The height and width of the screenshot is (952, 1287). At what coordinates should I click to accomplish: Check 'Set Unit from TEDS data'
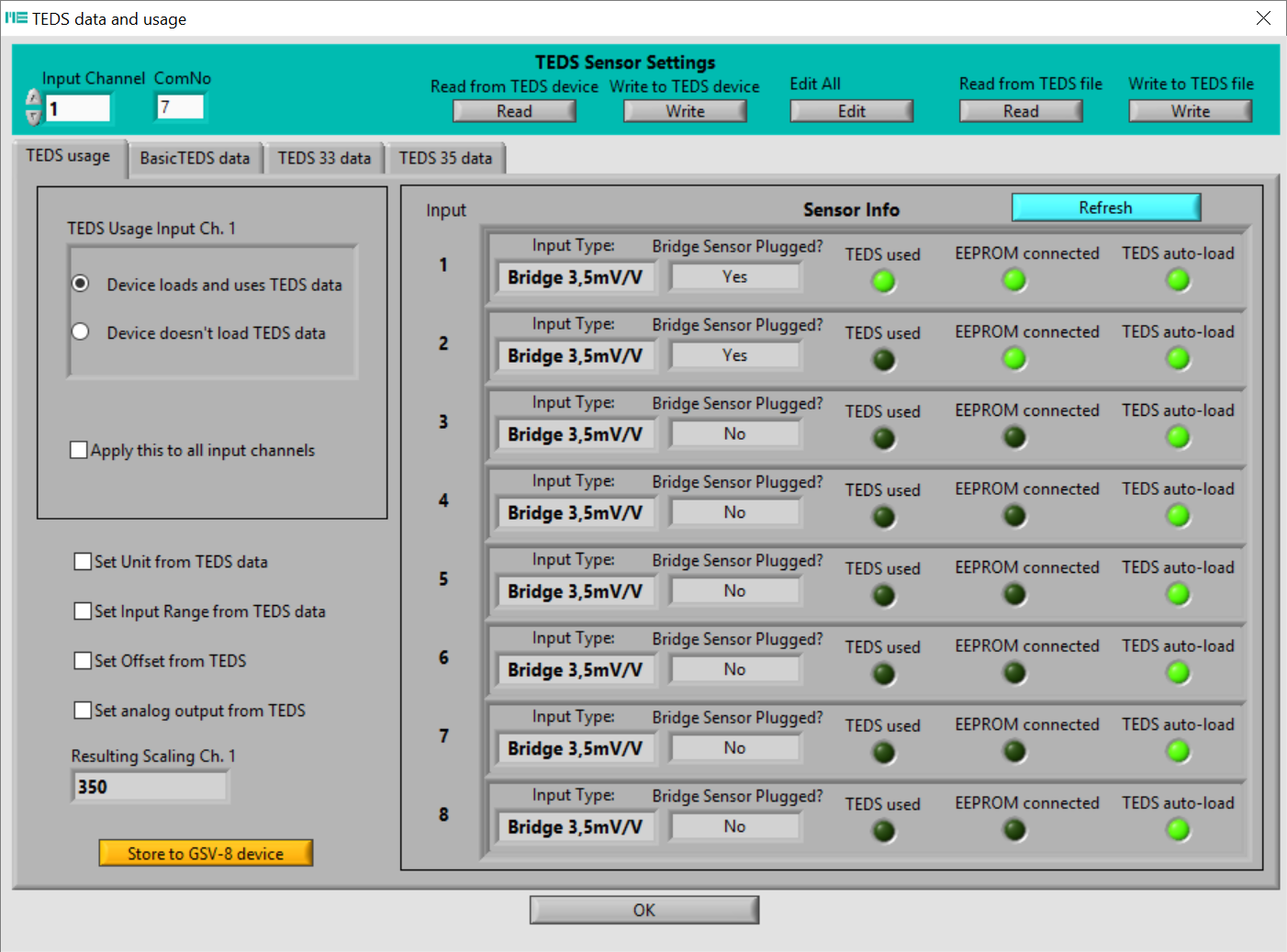(83, 562)
